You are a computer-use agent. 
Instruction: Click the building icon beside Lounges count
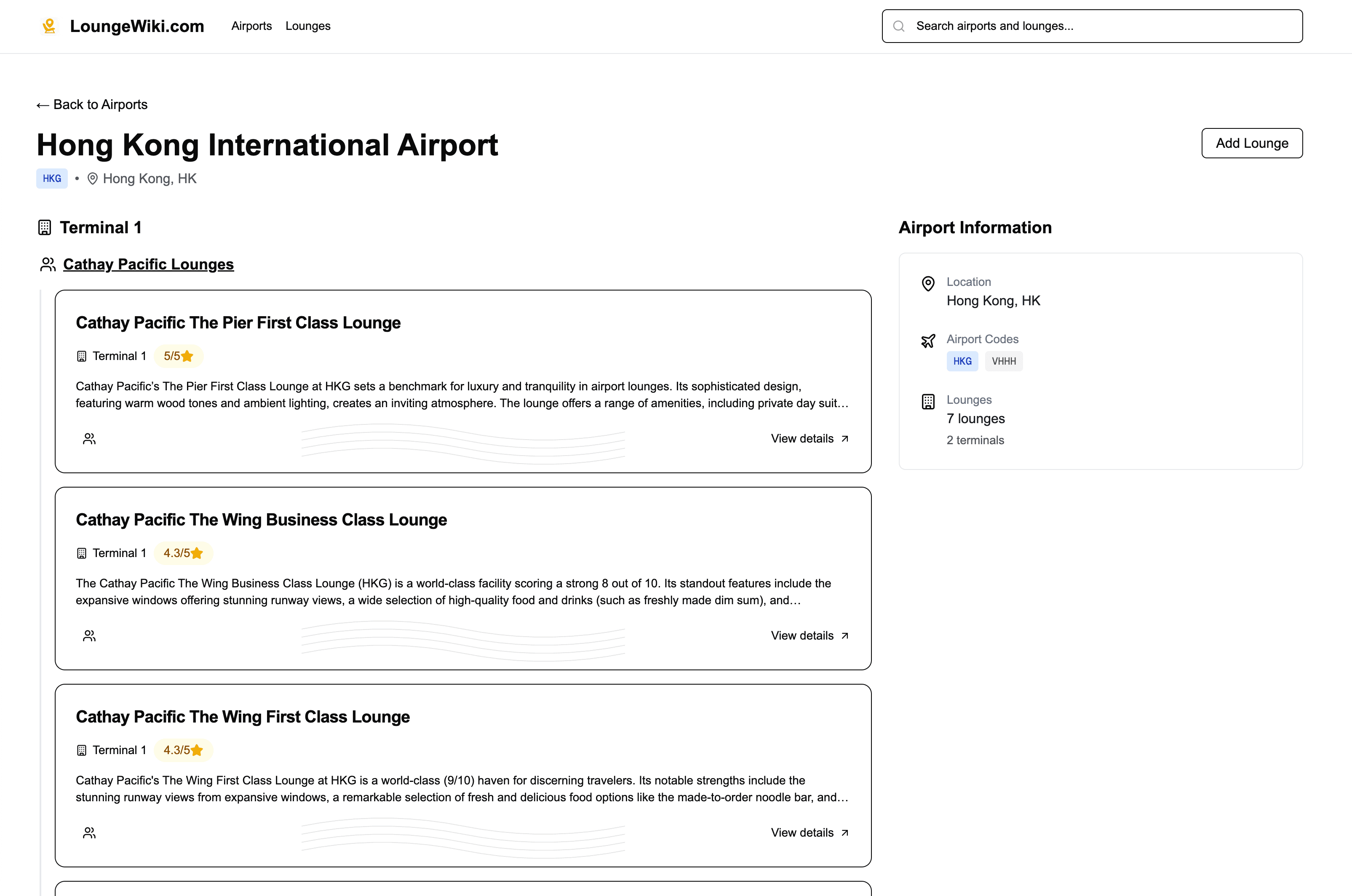pos(929,402)
